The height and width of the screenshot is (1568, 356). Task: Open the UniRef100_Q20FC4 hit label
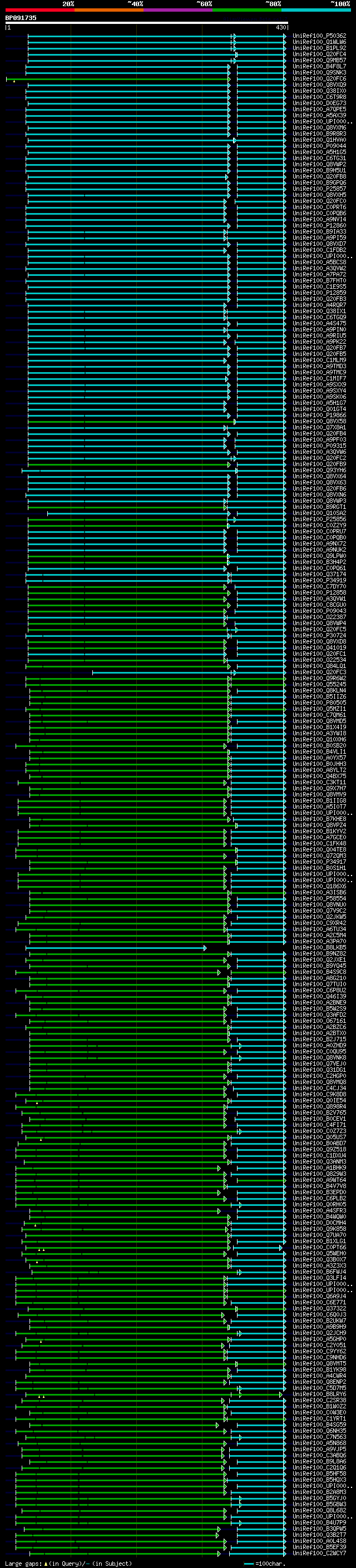pos(319,54)
